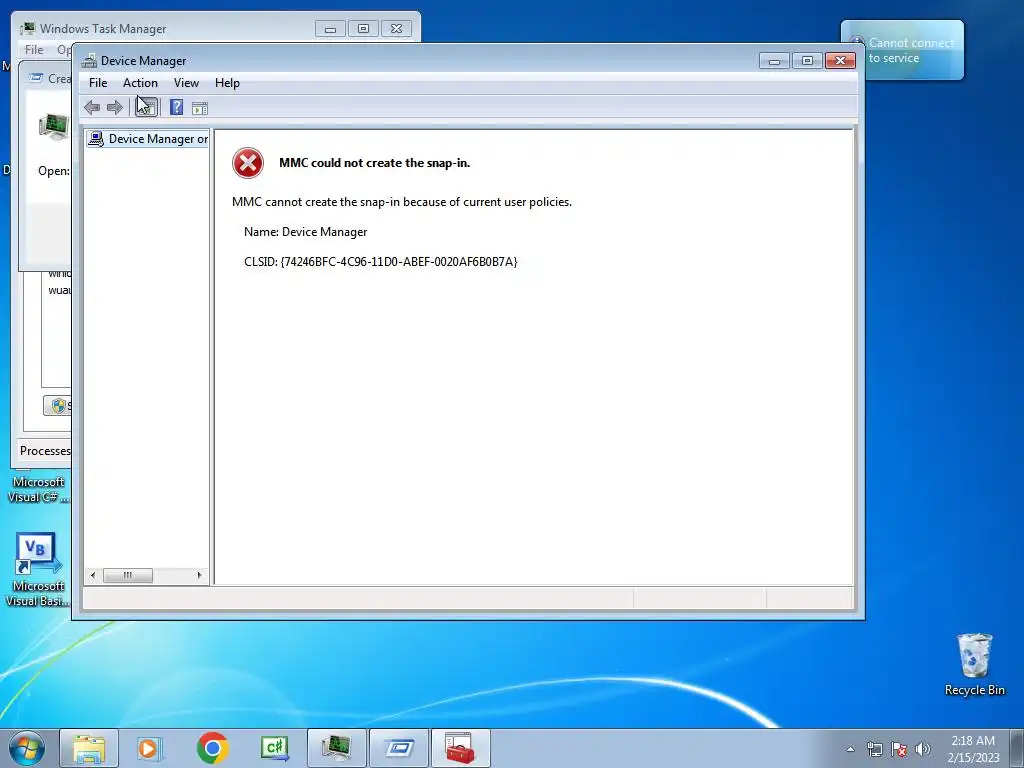
Task: Click the CLSID text line
Action: (380, 262)
